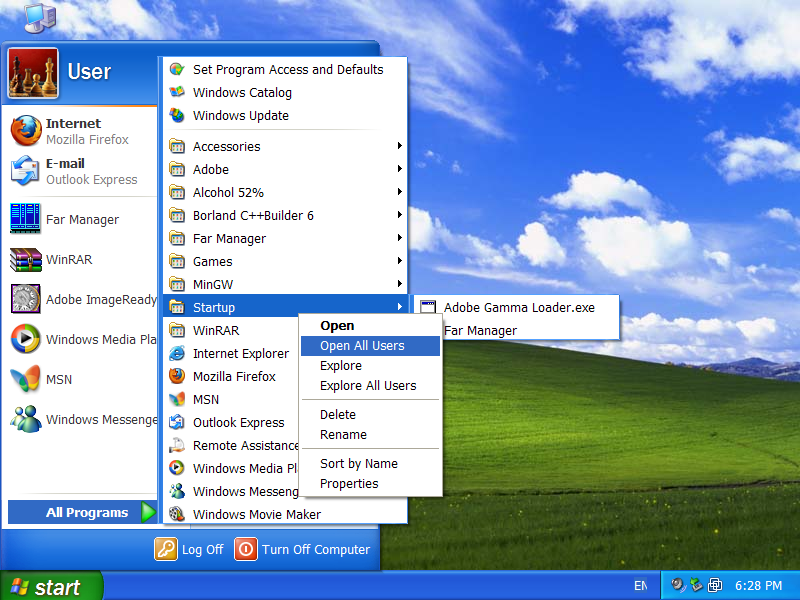Expand the MinGW submenu arrow
800x600 pixels.
(x=400, y=284)
